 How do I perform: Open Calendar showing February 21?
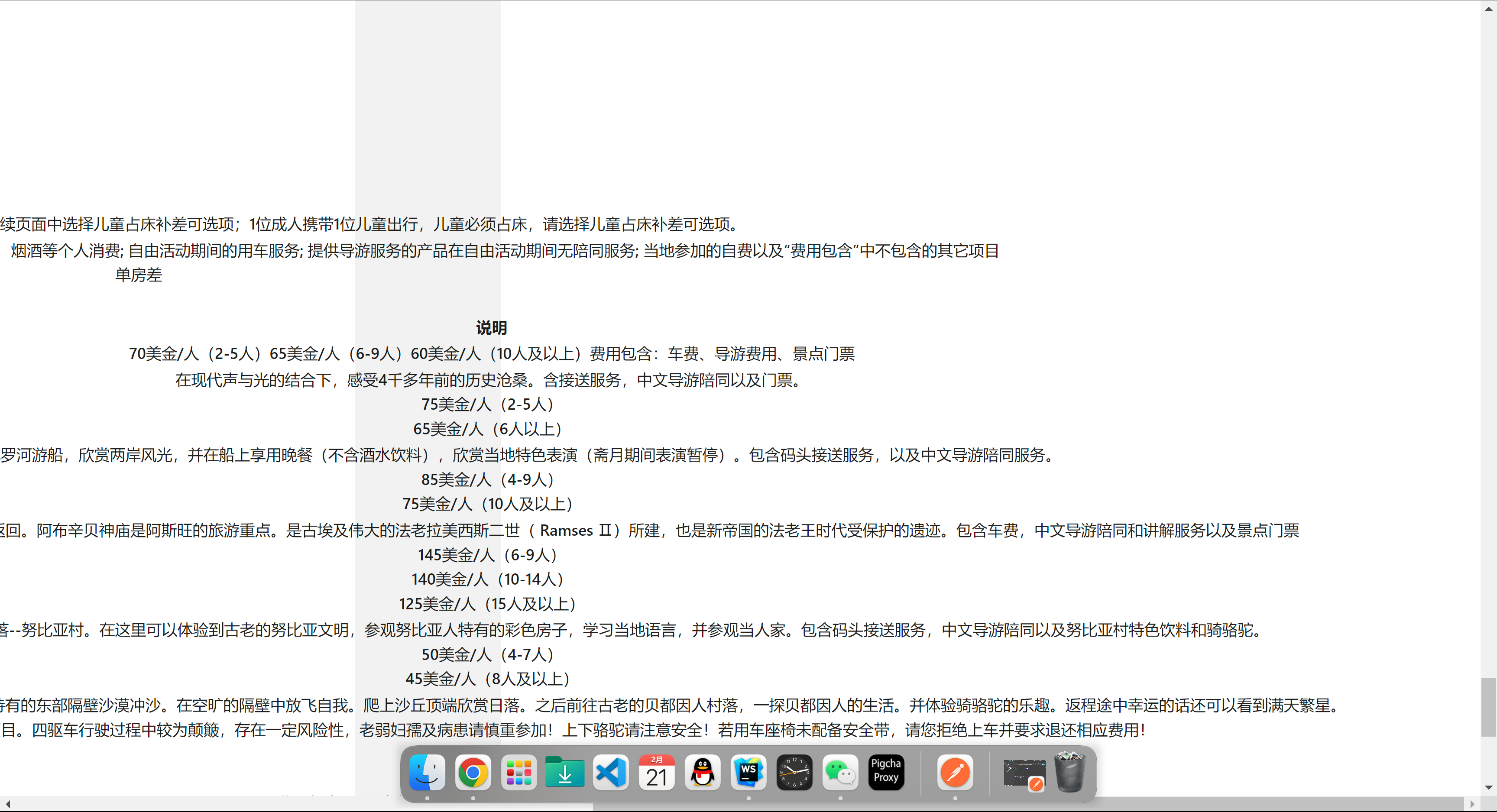tap(657, 773)
